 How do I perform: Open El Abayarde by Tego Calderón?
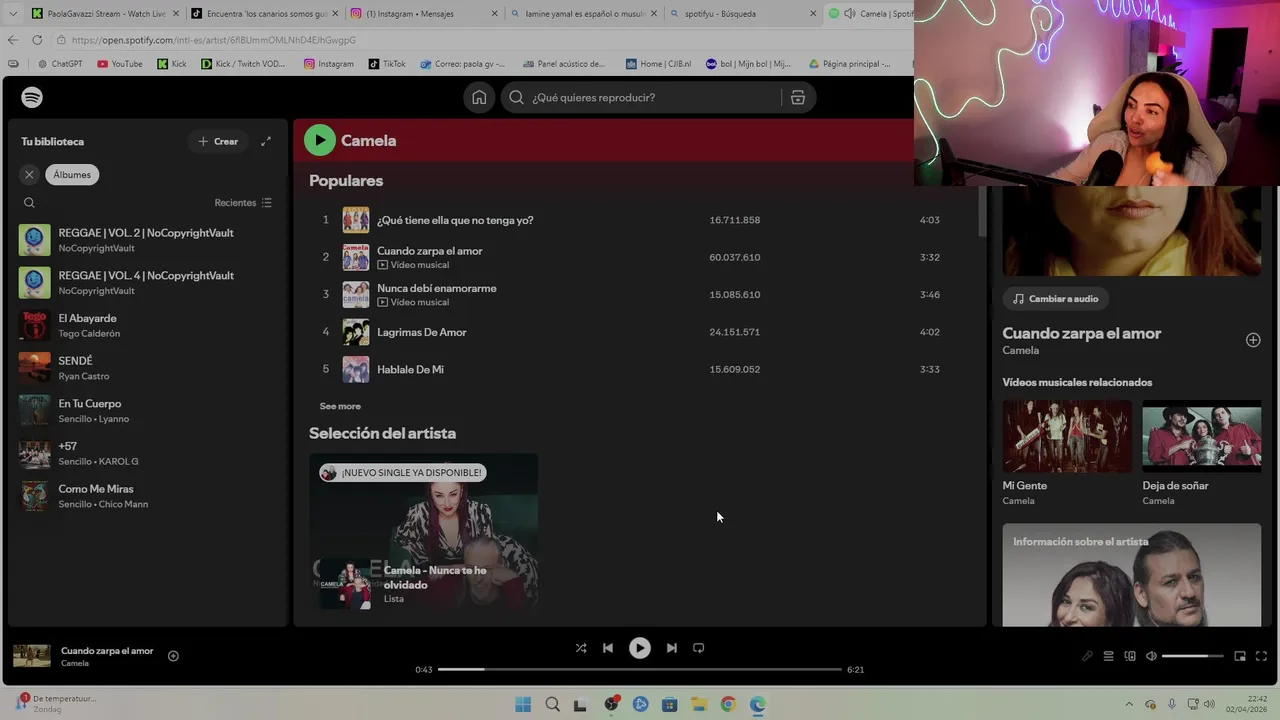click(148, 325)
